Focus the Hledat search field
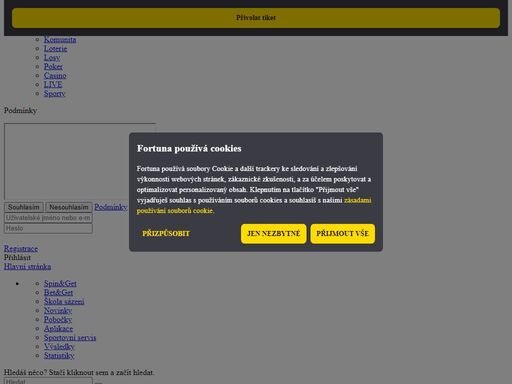512x384 pixels. click(x=48, y=381)
